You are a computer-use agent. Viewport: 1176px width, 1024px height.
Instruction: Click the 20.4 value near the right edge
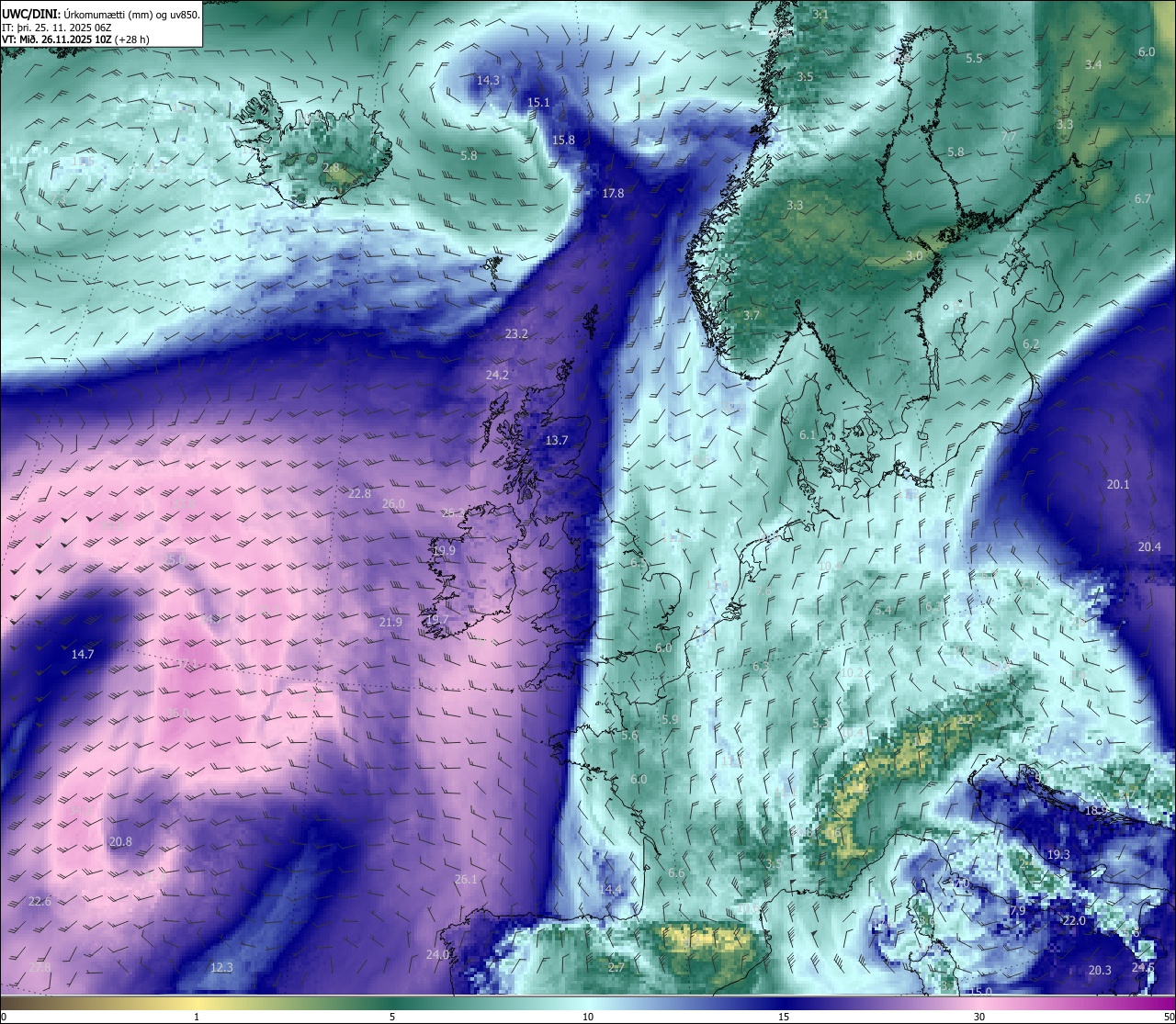pos(1150,546)
